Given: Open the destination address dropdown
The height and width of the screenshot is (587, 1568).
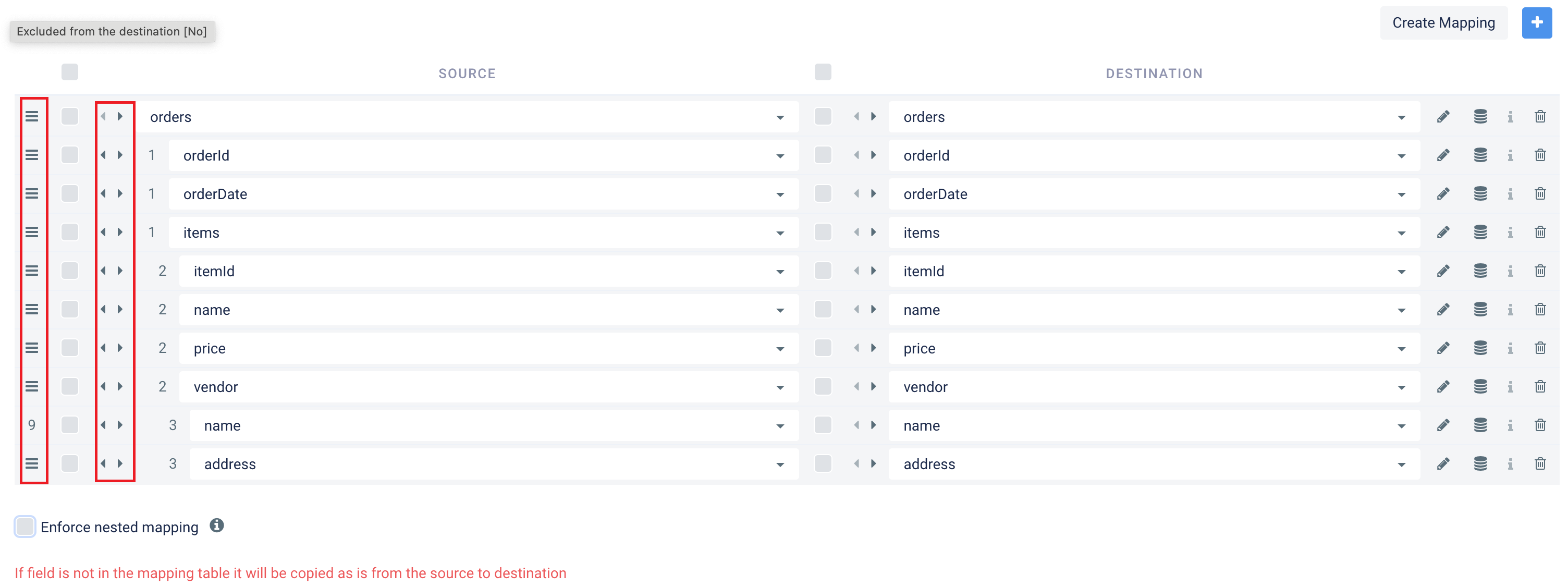Looking at the screenshot, I should click(1401, 464).
